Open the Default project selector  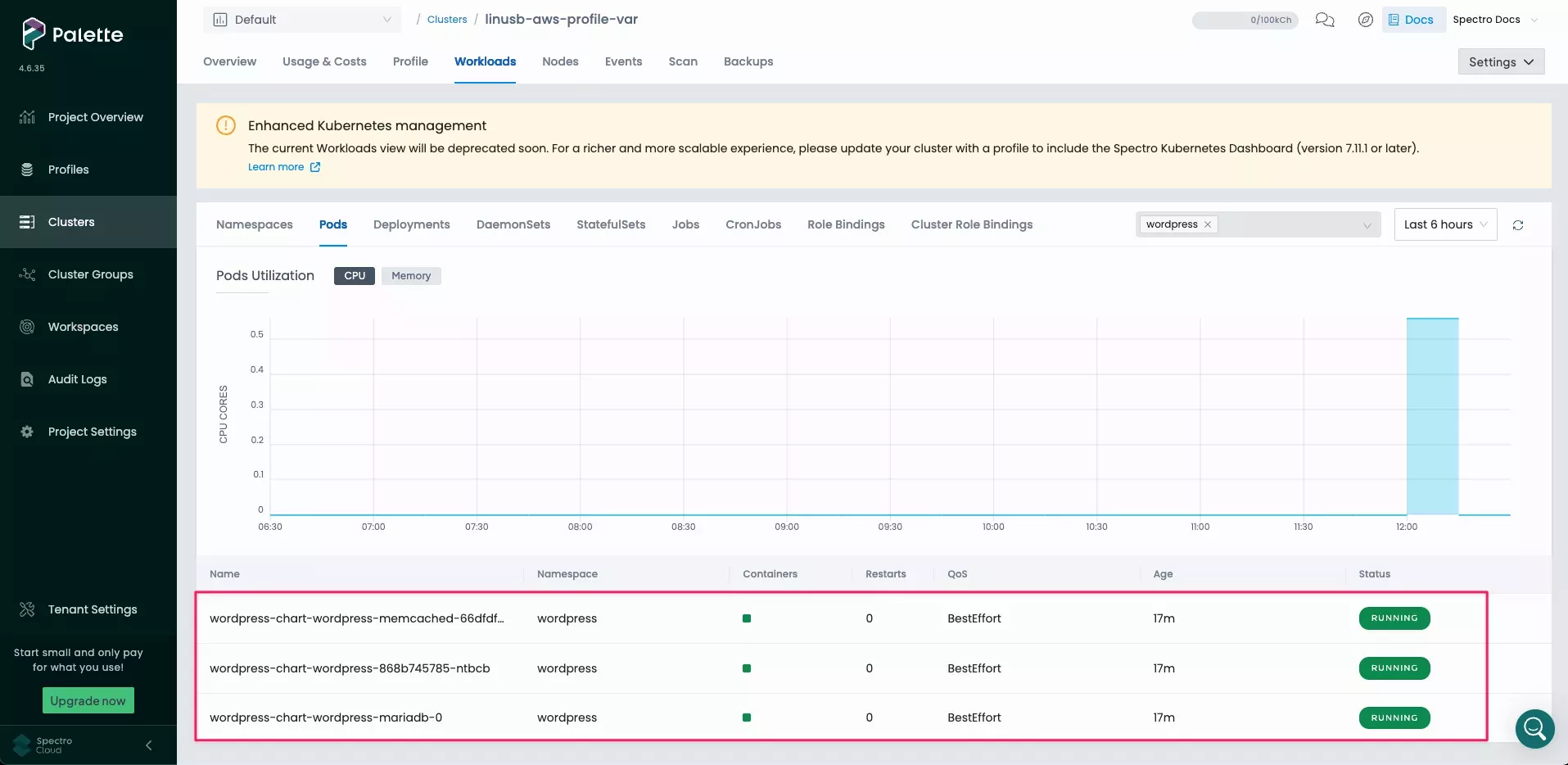click(x=302, y=19)
